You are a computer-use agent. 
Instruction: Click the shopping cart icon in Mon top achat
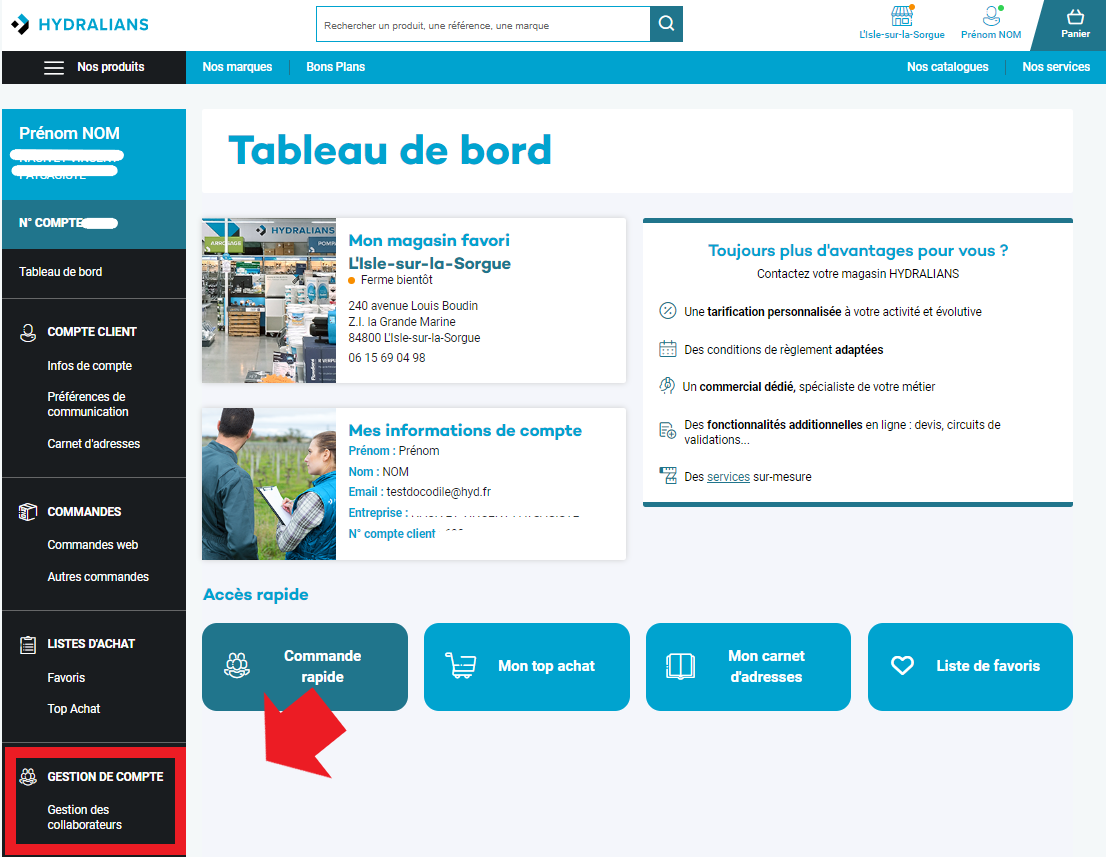coord(461,666)
